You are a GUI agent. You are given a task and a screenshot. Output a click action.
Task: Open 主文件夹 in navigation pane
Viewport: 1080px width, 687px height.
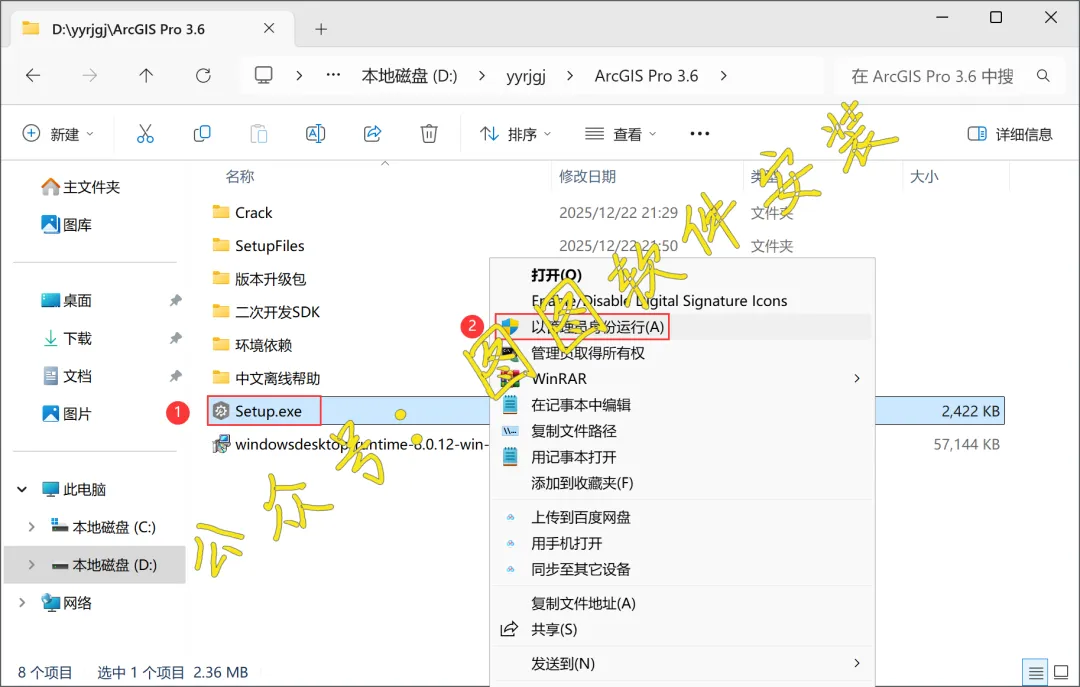[81, 187]
